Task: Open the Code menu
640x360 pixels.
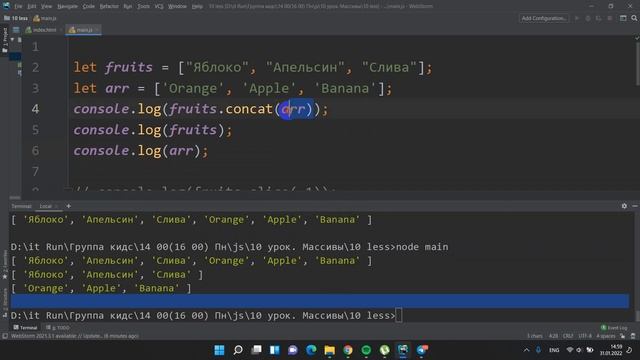Action: point(89,6)
